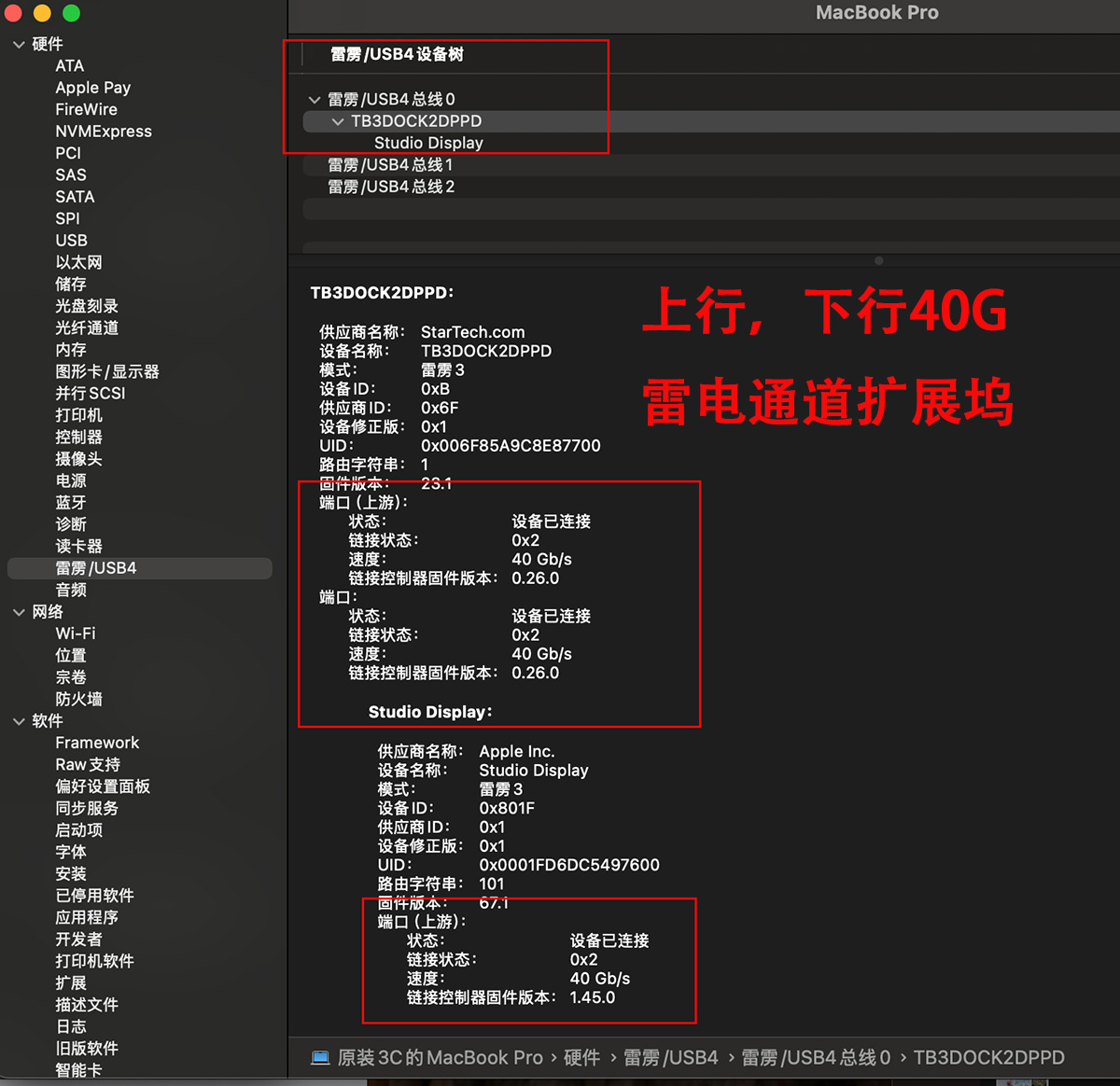This screenshot has width=1120, height=1086.
Task: Select NVMExpress in the sidebar
Action: [104, 132]
